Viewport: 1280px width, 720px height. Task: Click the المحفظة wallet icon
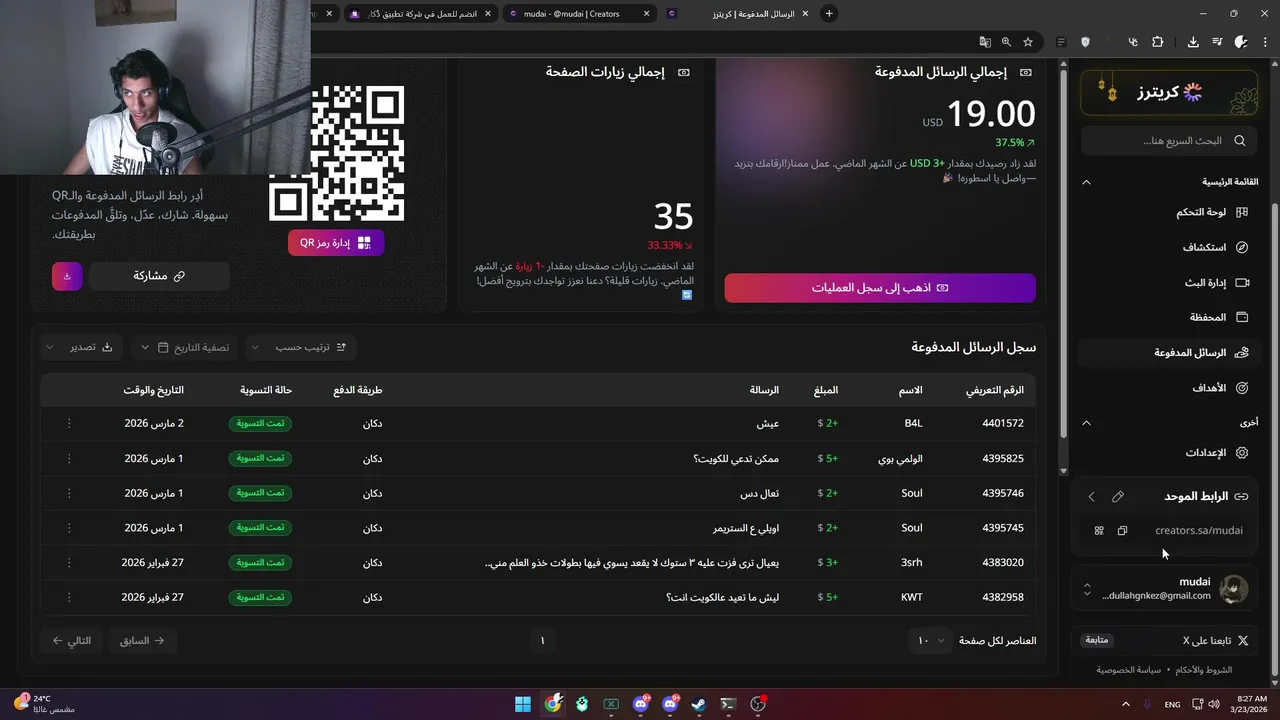(1242, 317)
